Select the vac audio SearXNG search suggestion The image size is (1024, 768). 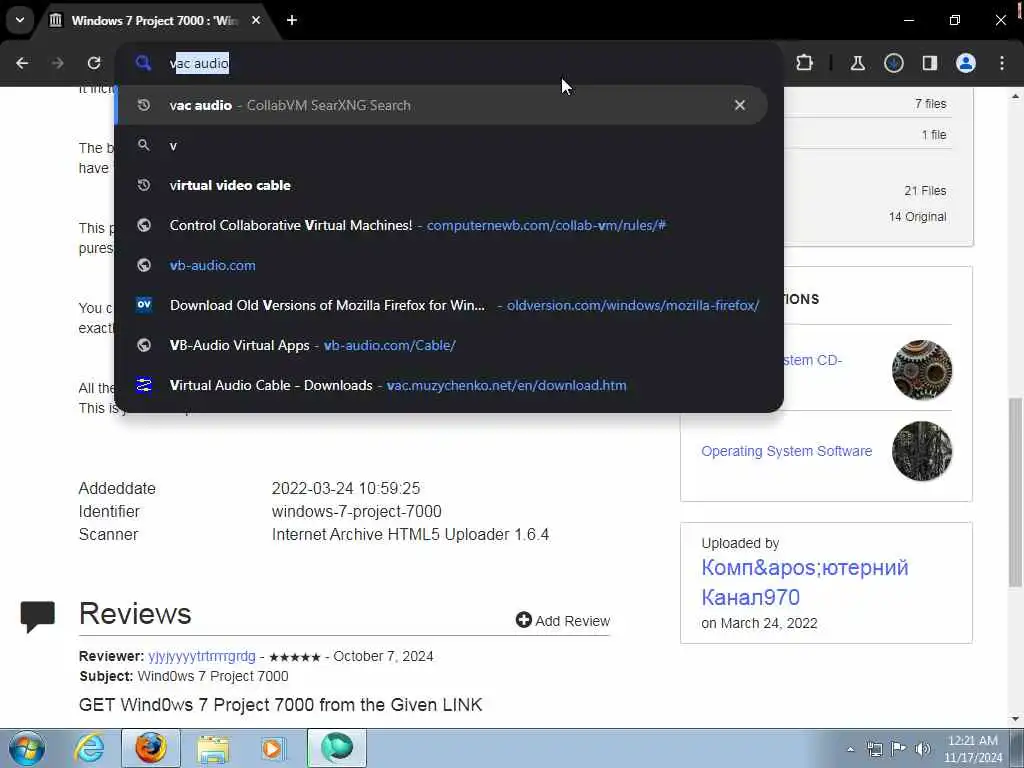pos(441,105)
